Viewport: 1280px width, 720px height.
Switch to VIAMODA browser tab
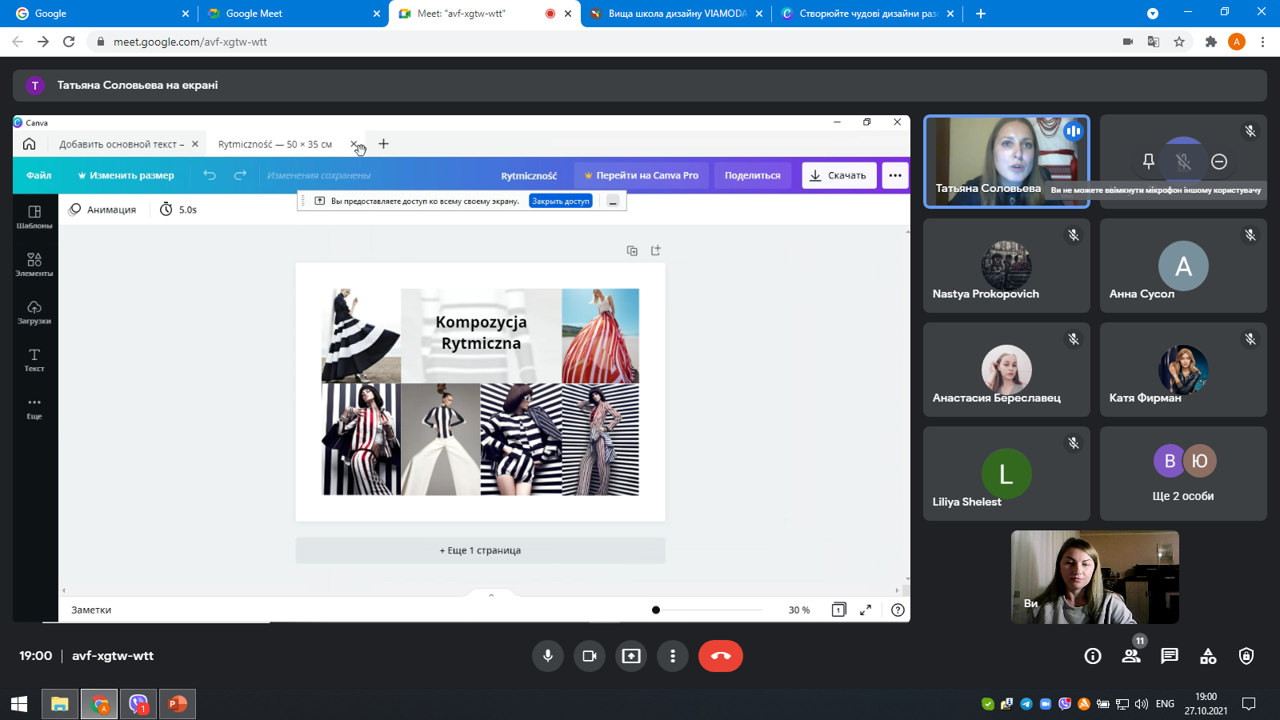675,14
